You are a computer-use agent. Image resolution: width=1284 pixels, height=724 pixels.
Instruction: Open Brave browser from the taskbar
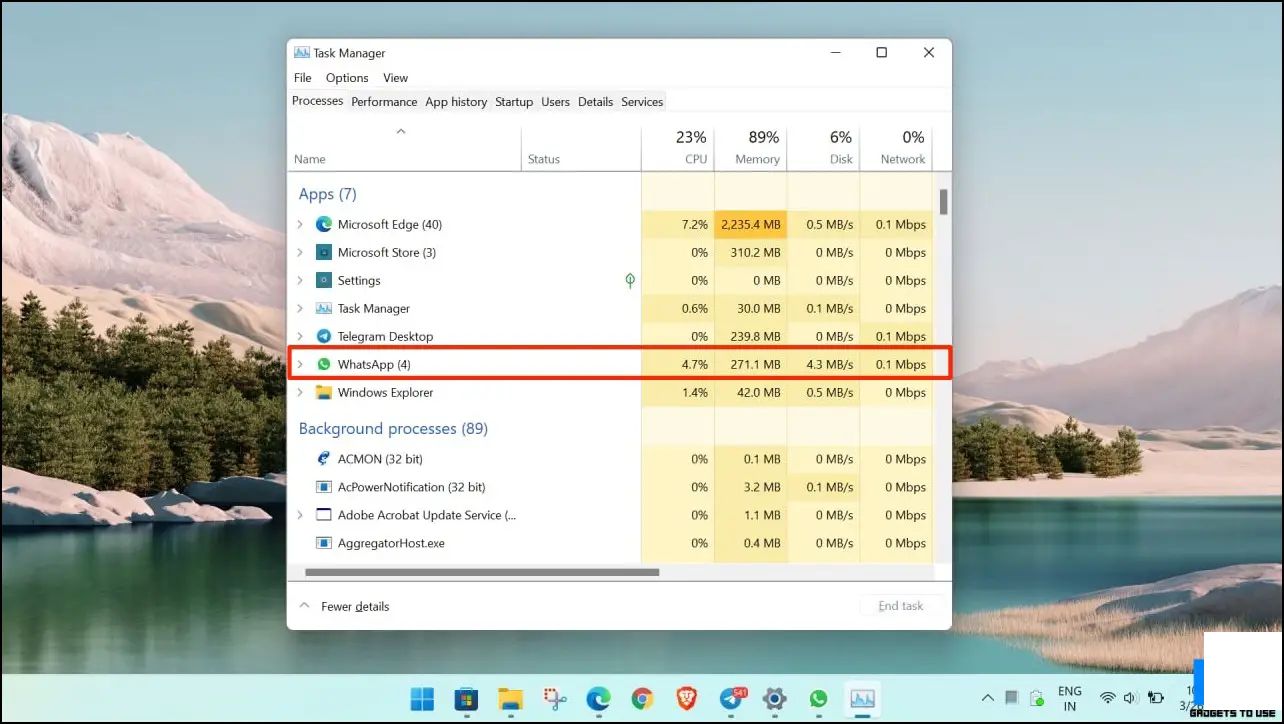coord(686,699)
